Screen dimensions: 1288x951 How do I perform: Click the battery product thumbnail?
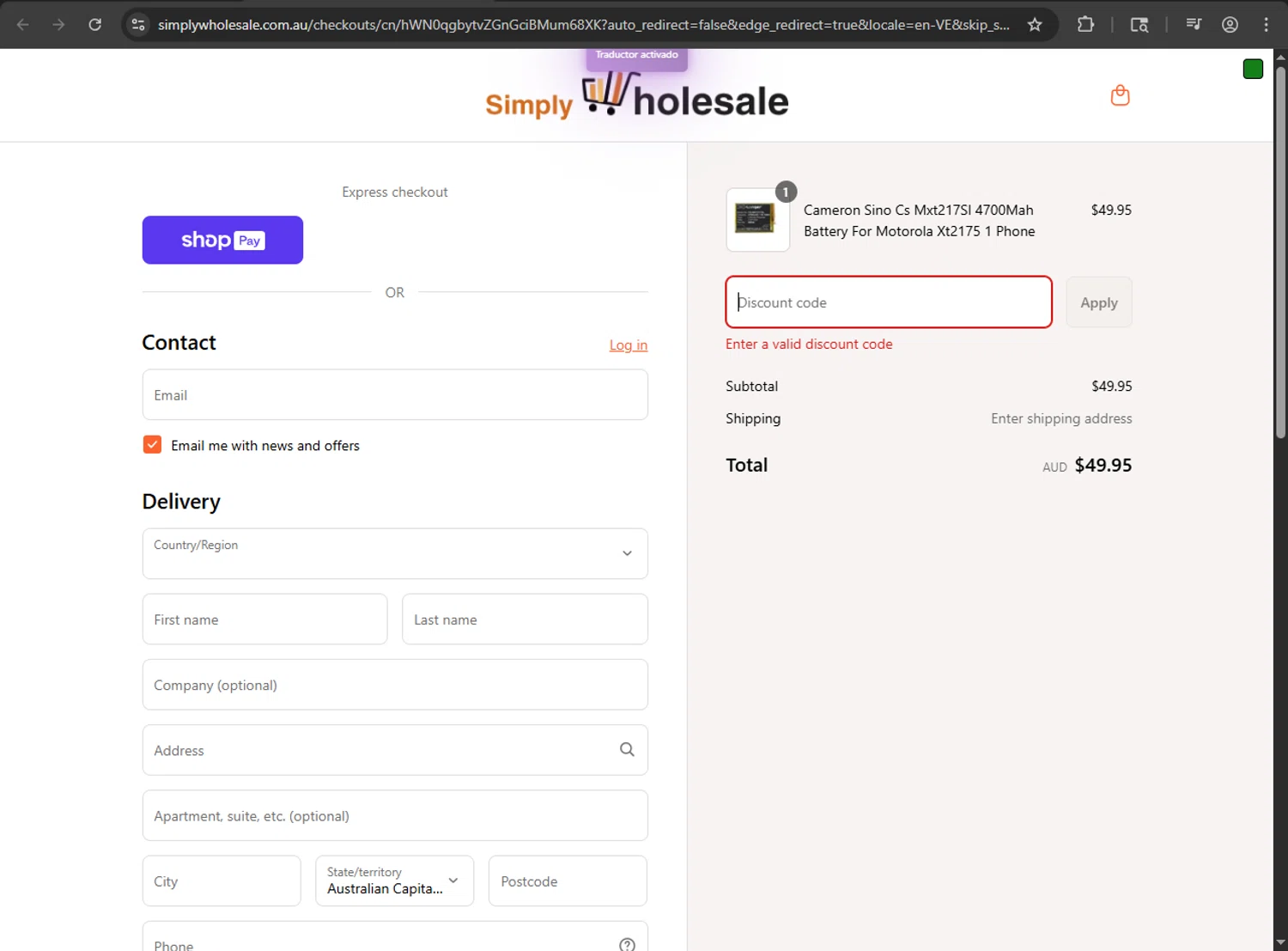pos(757,220)
